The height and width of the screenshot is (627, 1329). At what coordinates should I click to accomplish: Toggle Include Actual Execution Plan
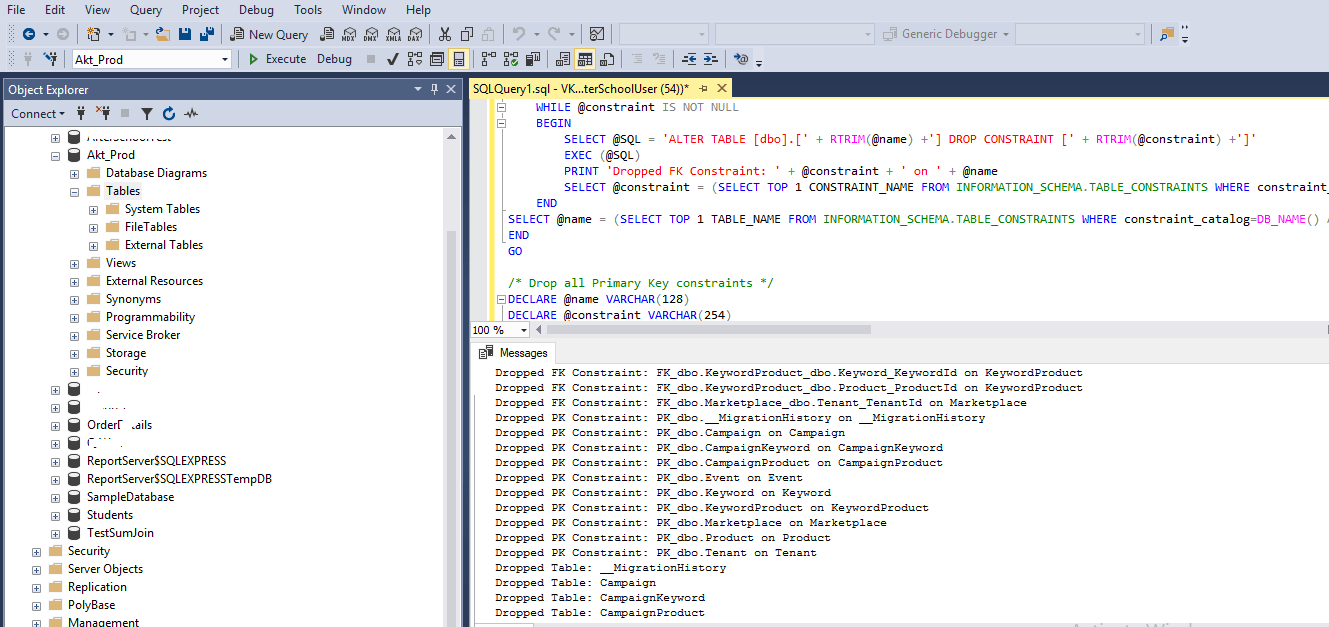coord(487,59)
